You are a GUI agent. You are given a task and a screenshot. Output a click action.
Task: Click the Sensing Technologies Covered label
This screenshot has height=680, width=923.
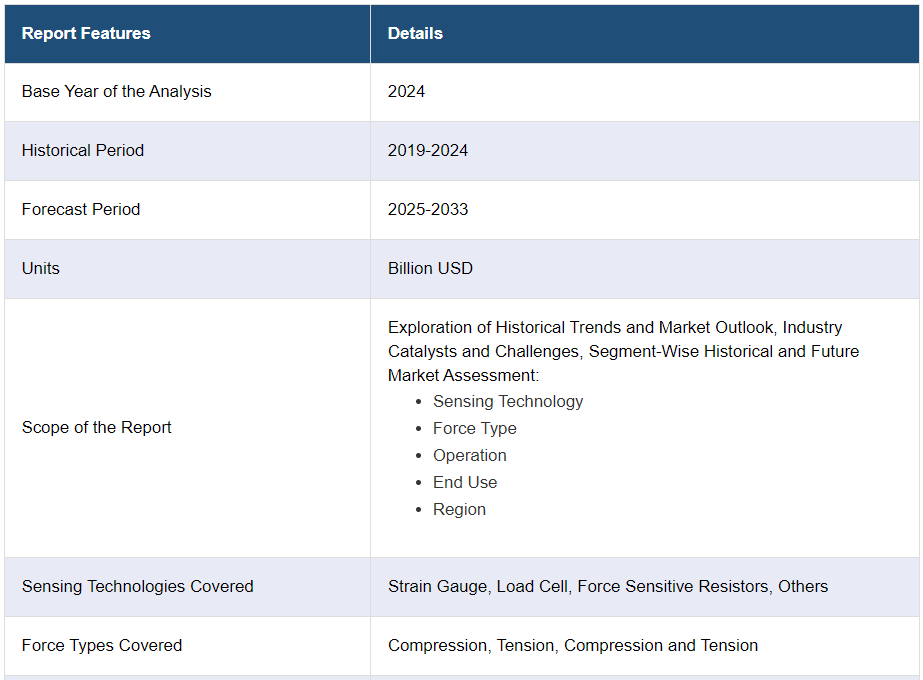(138, 587)
